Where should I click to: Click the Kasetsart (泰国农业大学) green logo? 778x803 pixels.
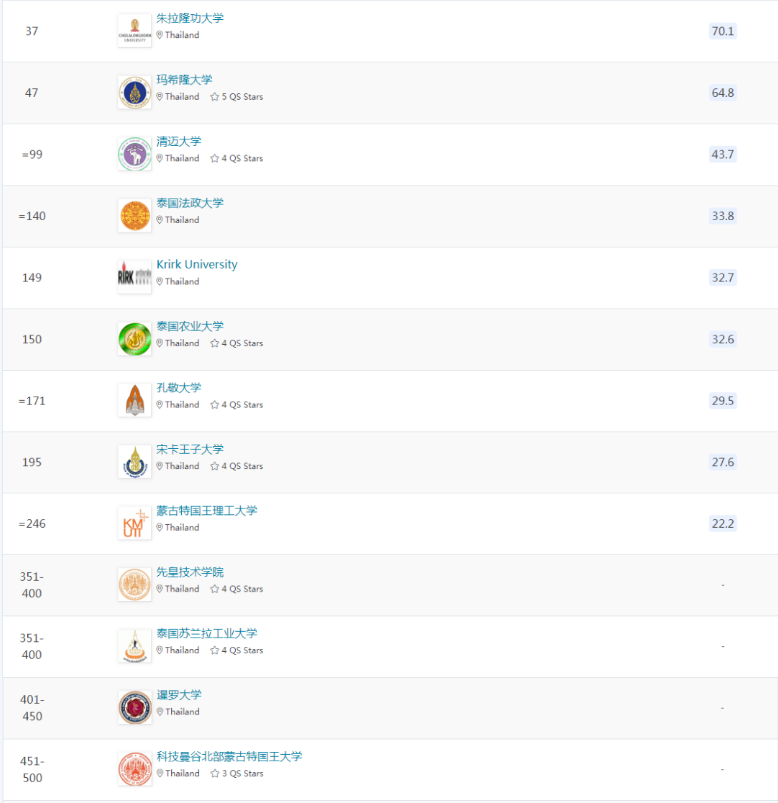pos(134,339)
